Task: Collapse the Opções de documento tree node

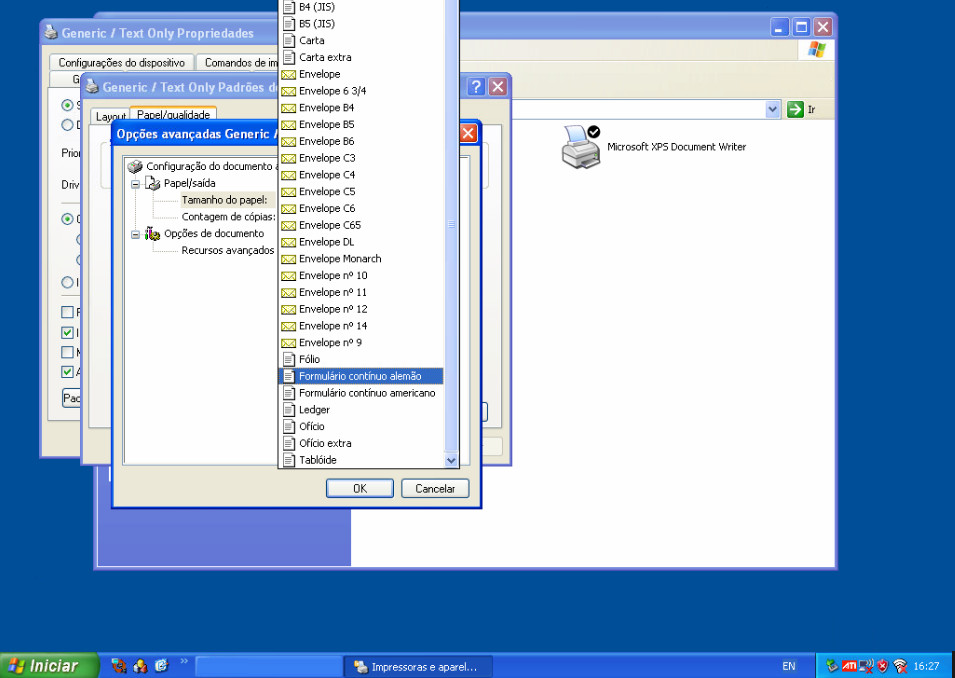Action: (135, 233)
